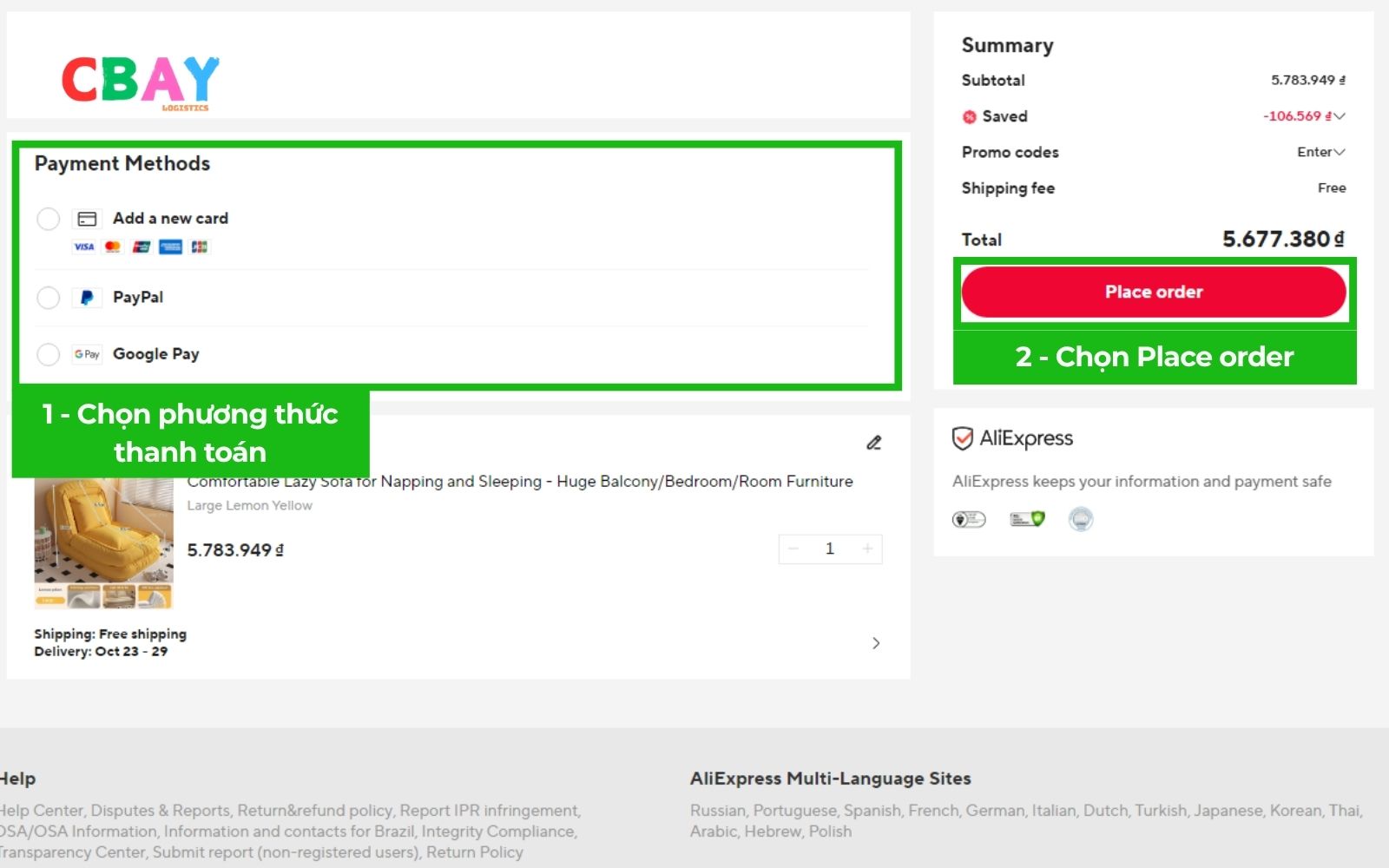Click the Delivery: Oct 23 - 29 text
Screen dimensions: 1389x868
coord(101,651)
